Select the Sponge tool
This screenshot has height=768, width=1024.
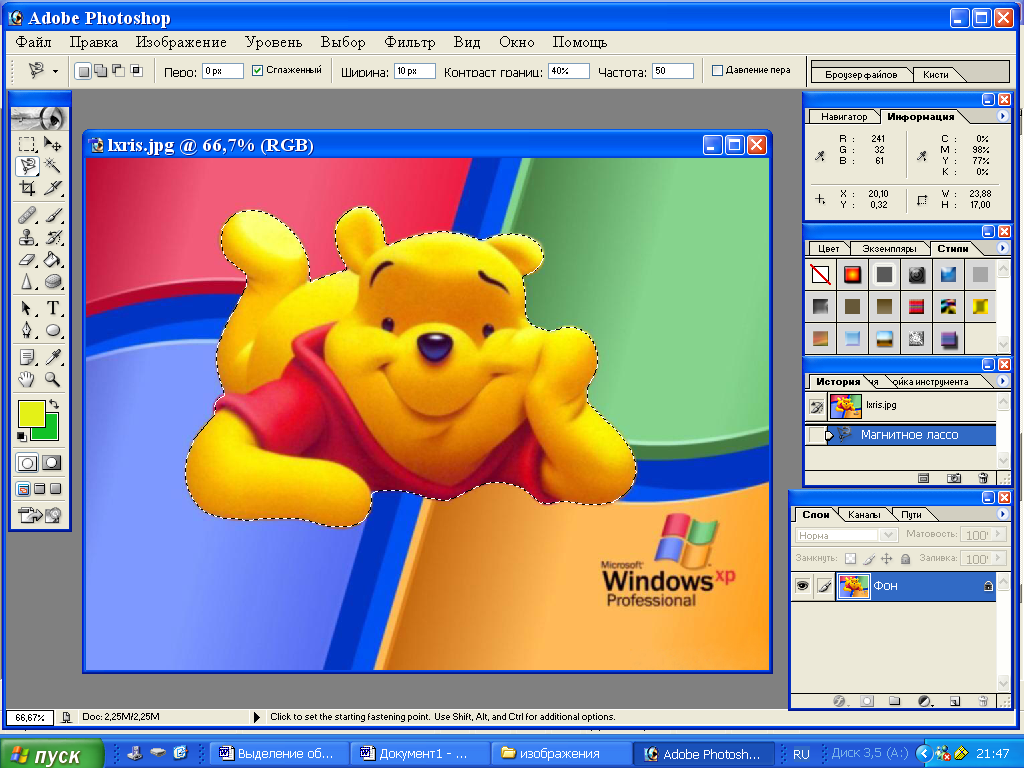52,281
